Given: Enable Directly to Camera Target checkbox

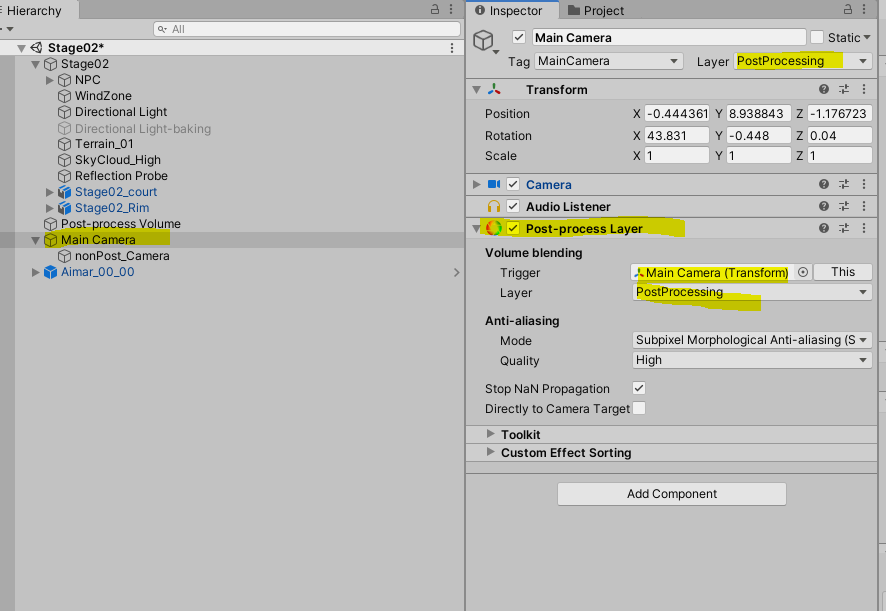Looking at the screenshot, I should [x=639, y=408].
